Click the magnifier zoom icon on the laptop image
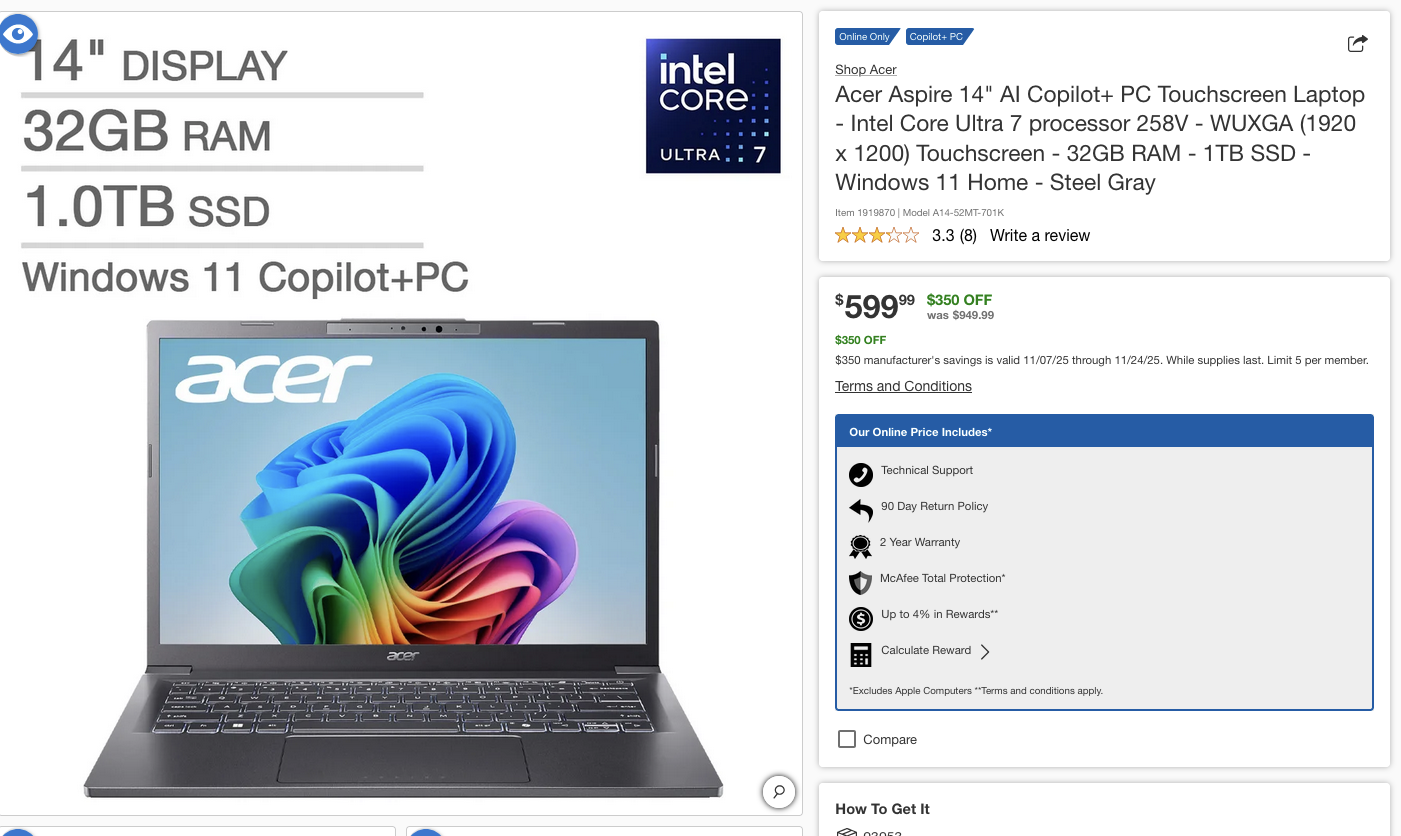The width and height of the screenshot is (1401, 836). (779, 792)
